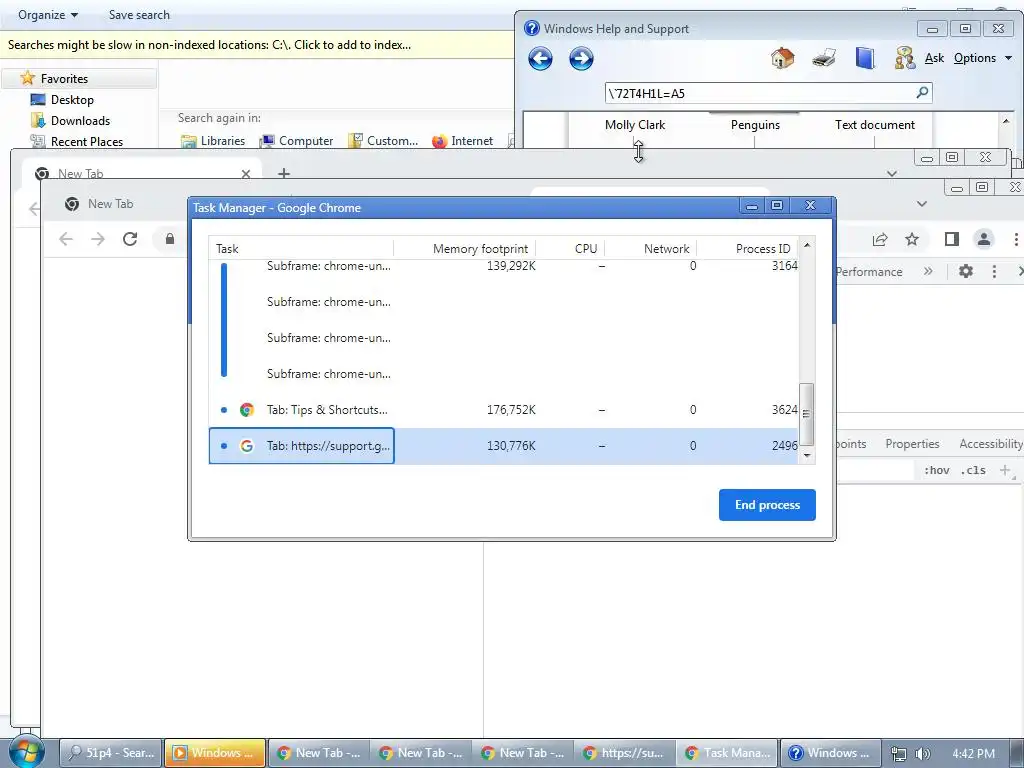Search again in Custom
Image resolution: width=1024 pixels, height=768 pixels.
click(383, 141)
